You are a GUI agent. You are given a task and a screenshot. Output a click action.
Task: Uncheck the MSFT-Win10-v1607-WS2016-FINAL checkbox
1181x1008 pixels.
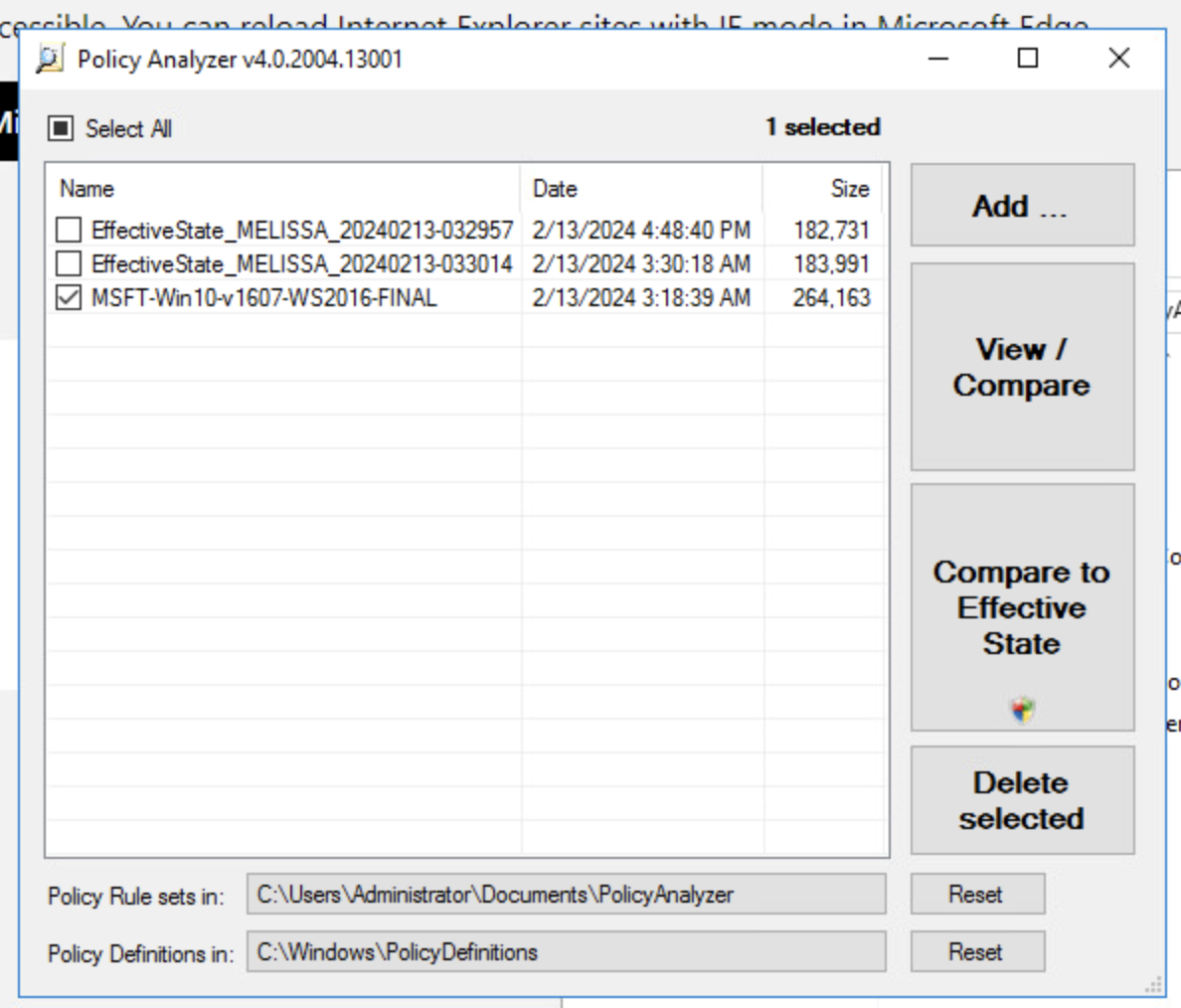tap(69, 298)
